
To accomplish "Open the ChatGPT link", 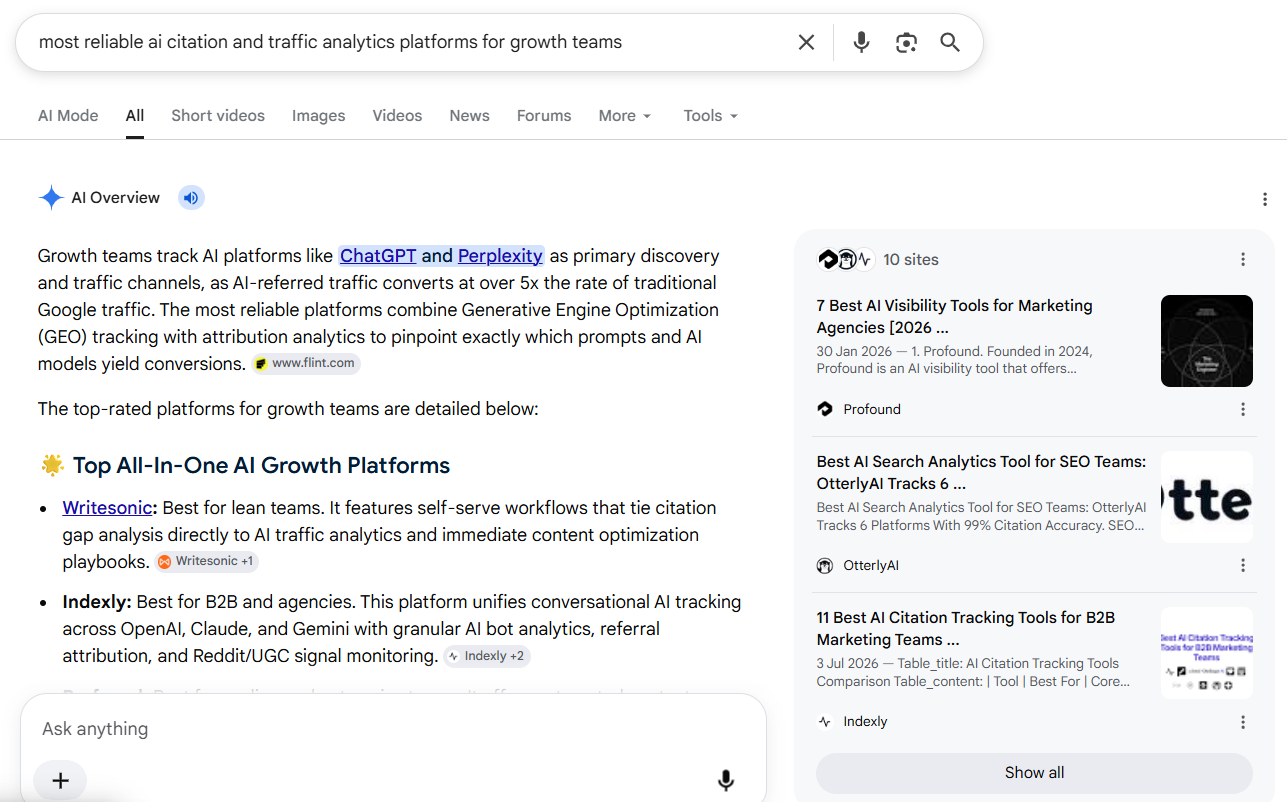I will [x=378, y=256].
